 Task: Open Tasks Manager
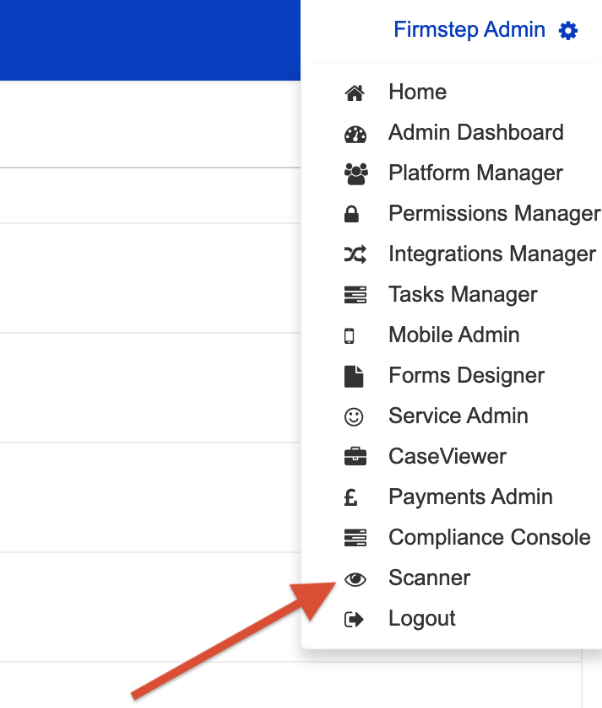point(463,295)
